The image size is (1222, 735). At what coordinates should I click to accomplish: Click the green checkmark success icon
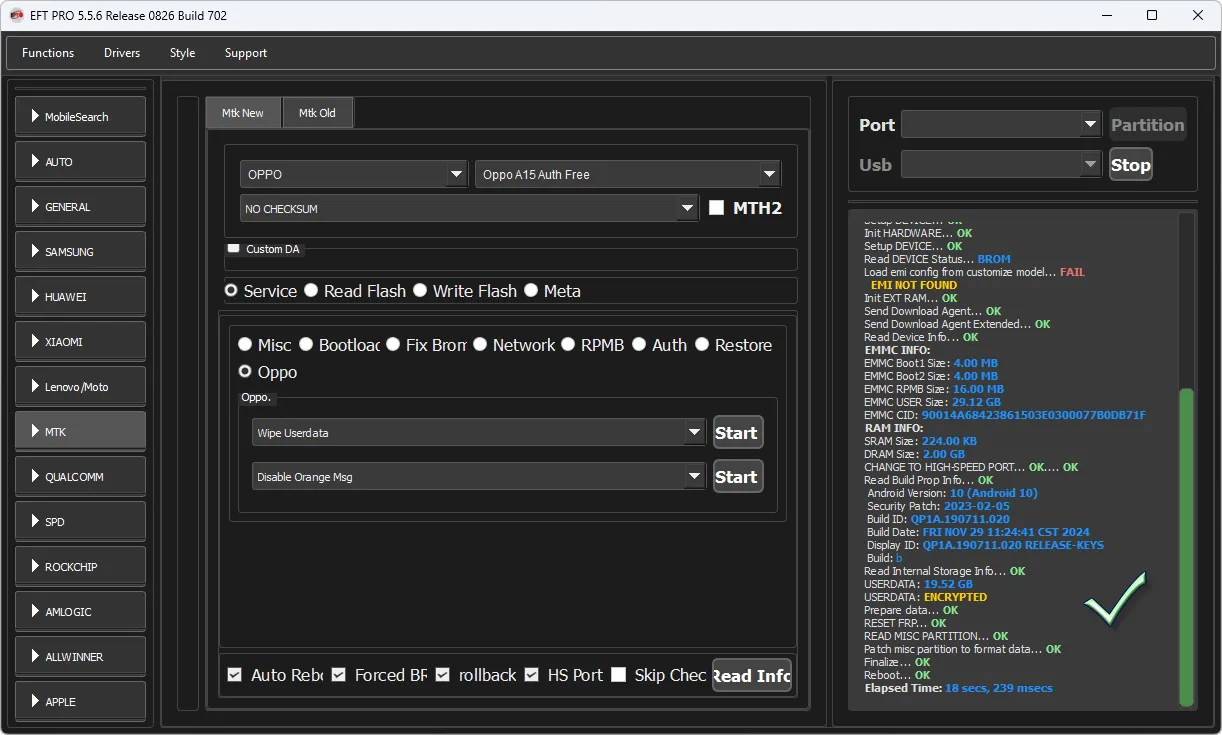[x=1115, y=598]
